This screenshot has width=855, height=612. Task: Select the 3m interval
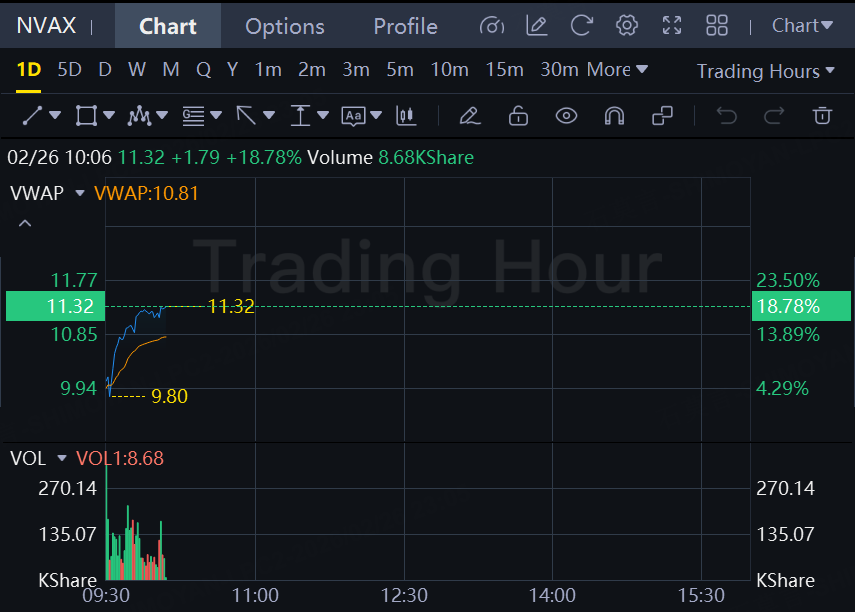pyautogui.click(x=356, y=70)
